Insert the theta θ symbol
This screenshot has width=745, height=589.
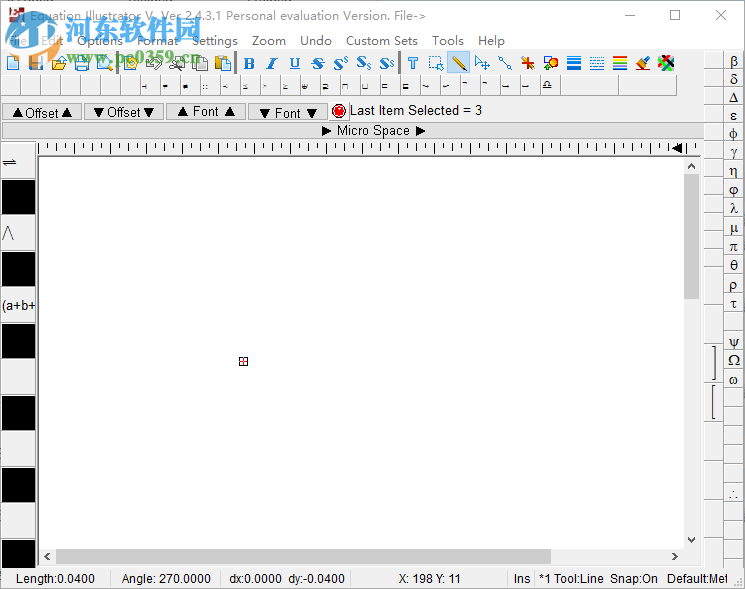[x=734, y=265]
